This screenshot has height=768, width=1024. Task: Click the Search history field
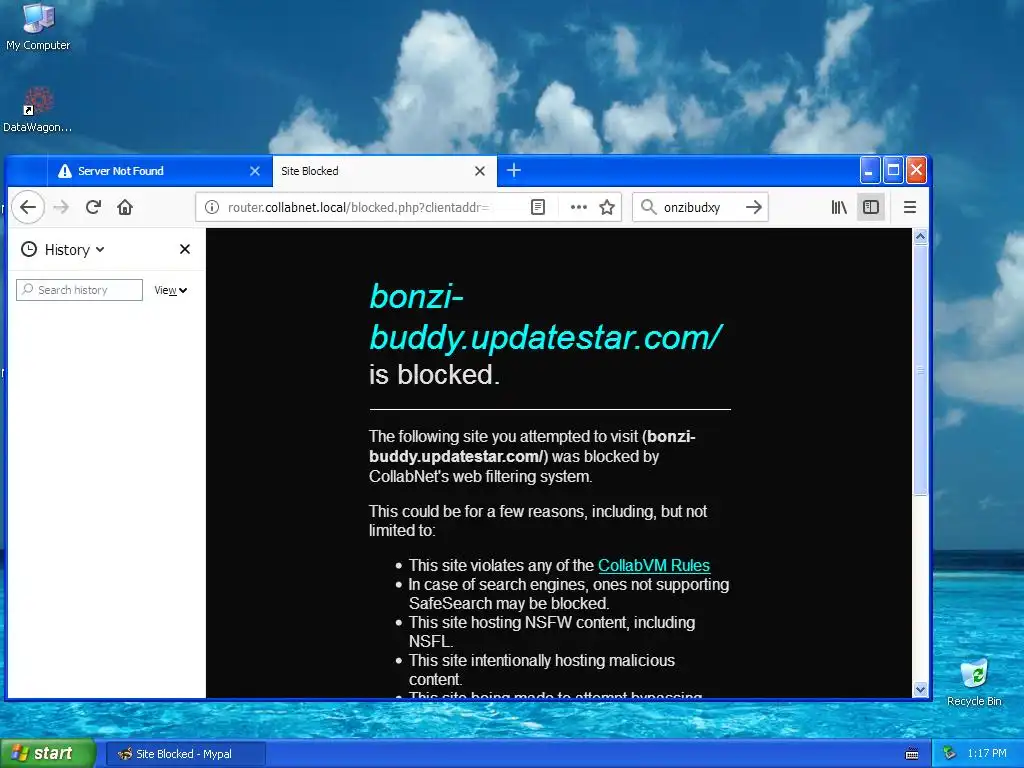[x=79, y=290]
